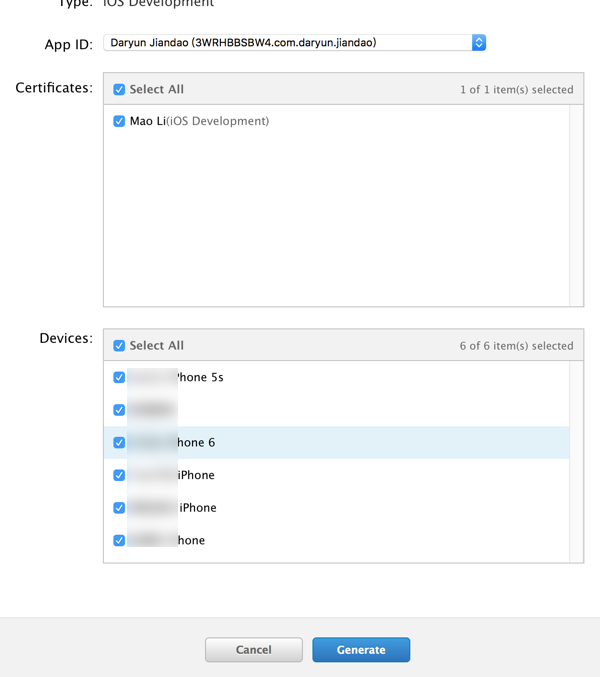This screenshot has width=600, height=677.
Task: Click the Devices list scrollbar
Action: click(576, 461)
